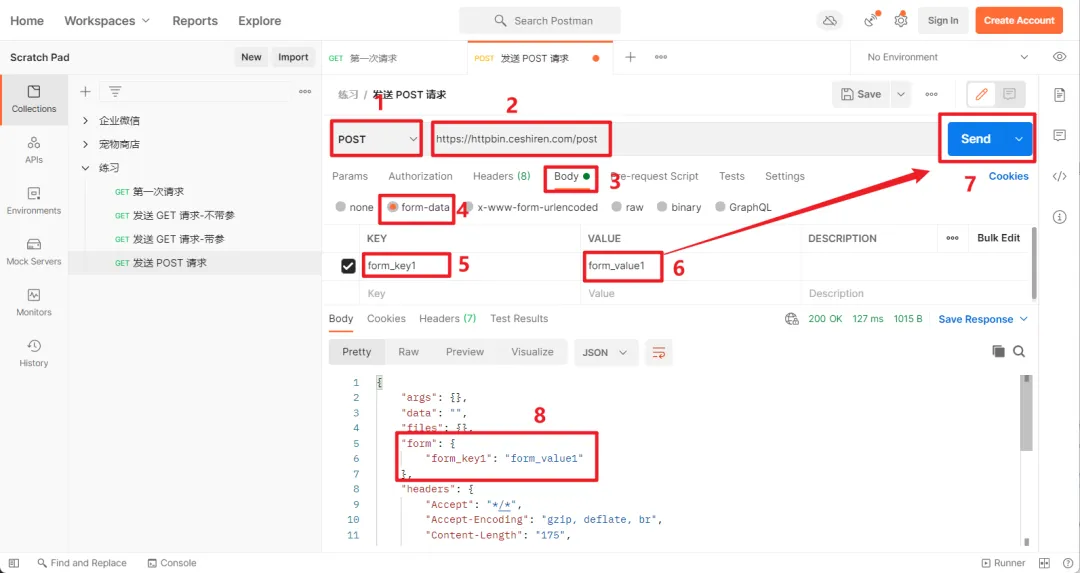This screenshot has width=1080, height=573.
Task: Toggle sidebar icon in status bar
Action: point(14,563)
